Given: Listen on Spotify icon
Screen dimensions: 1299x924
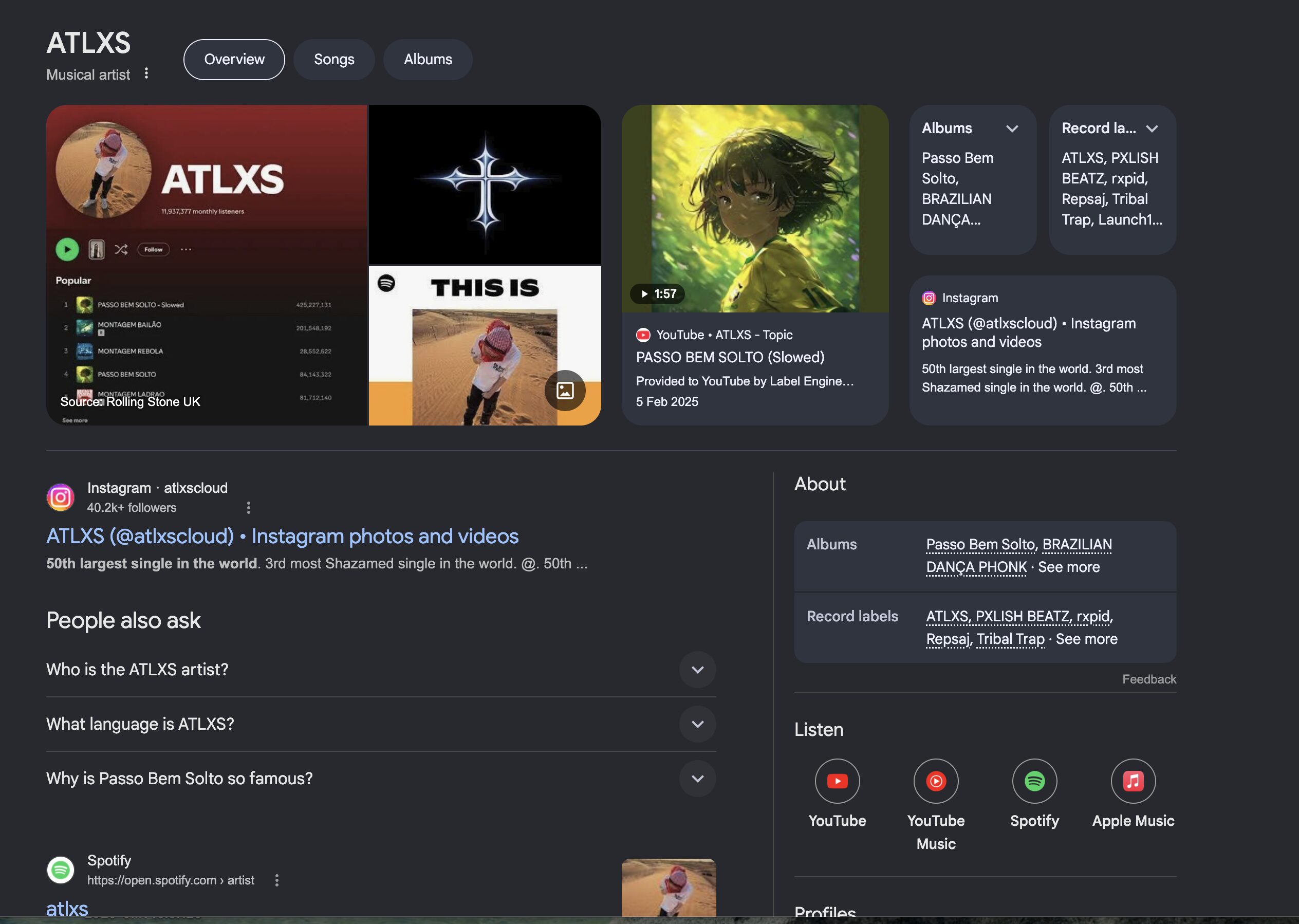Looking at the screenshot, I should (x=1034, y=781).
